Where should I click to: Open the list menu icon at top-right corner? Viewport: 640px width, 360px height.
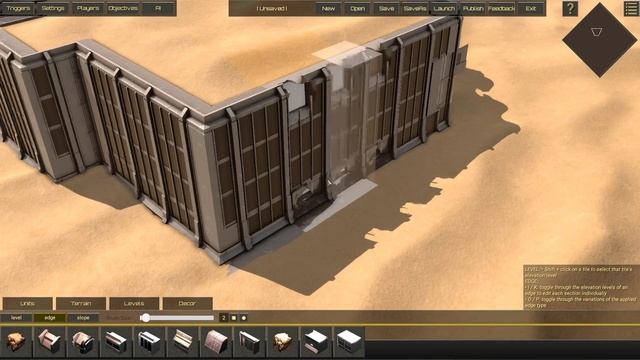(631, 9)
